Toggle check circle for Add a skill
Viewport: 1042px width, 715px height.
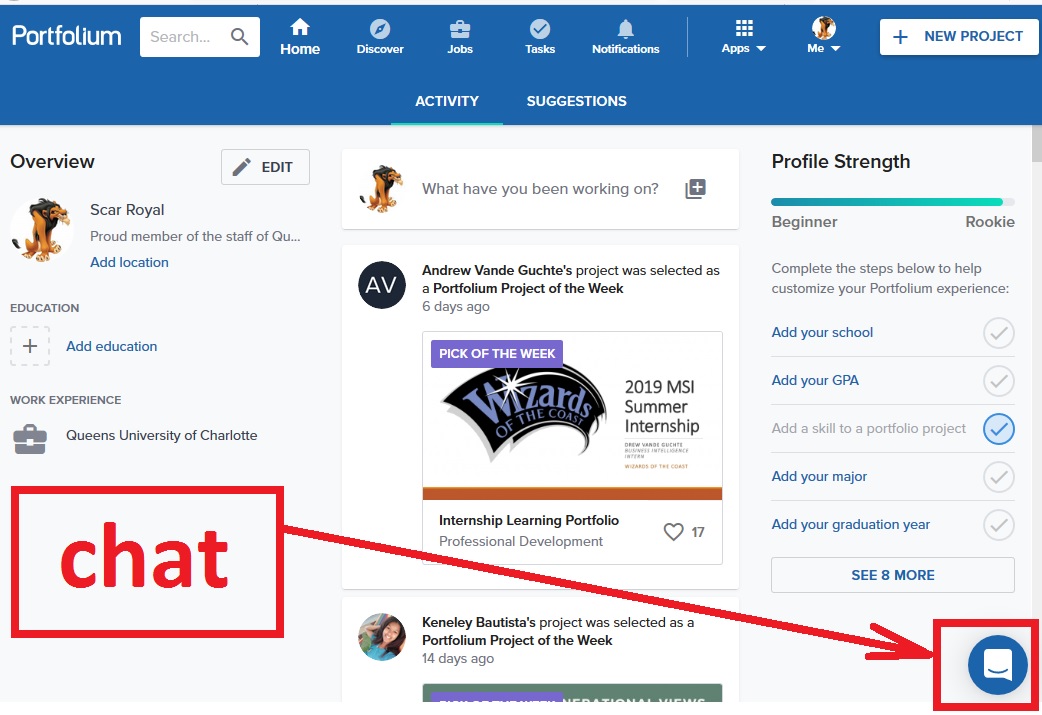[998, 429]
